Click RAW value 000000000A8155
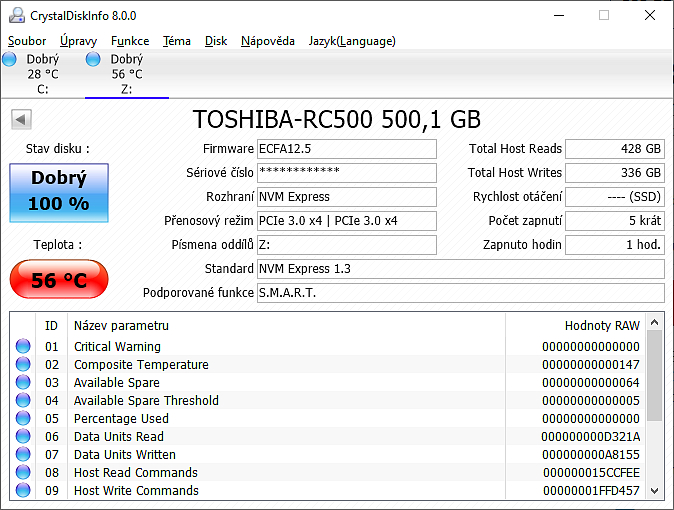Screen dimensions: 674x510 (591, 454)
